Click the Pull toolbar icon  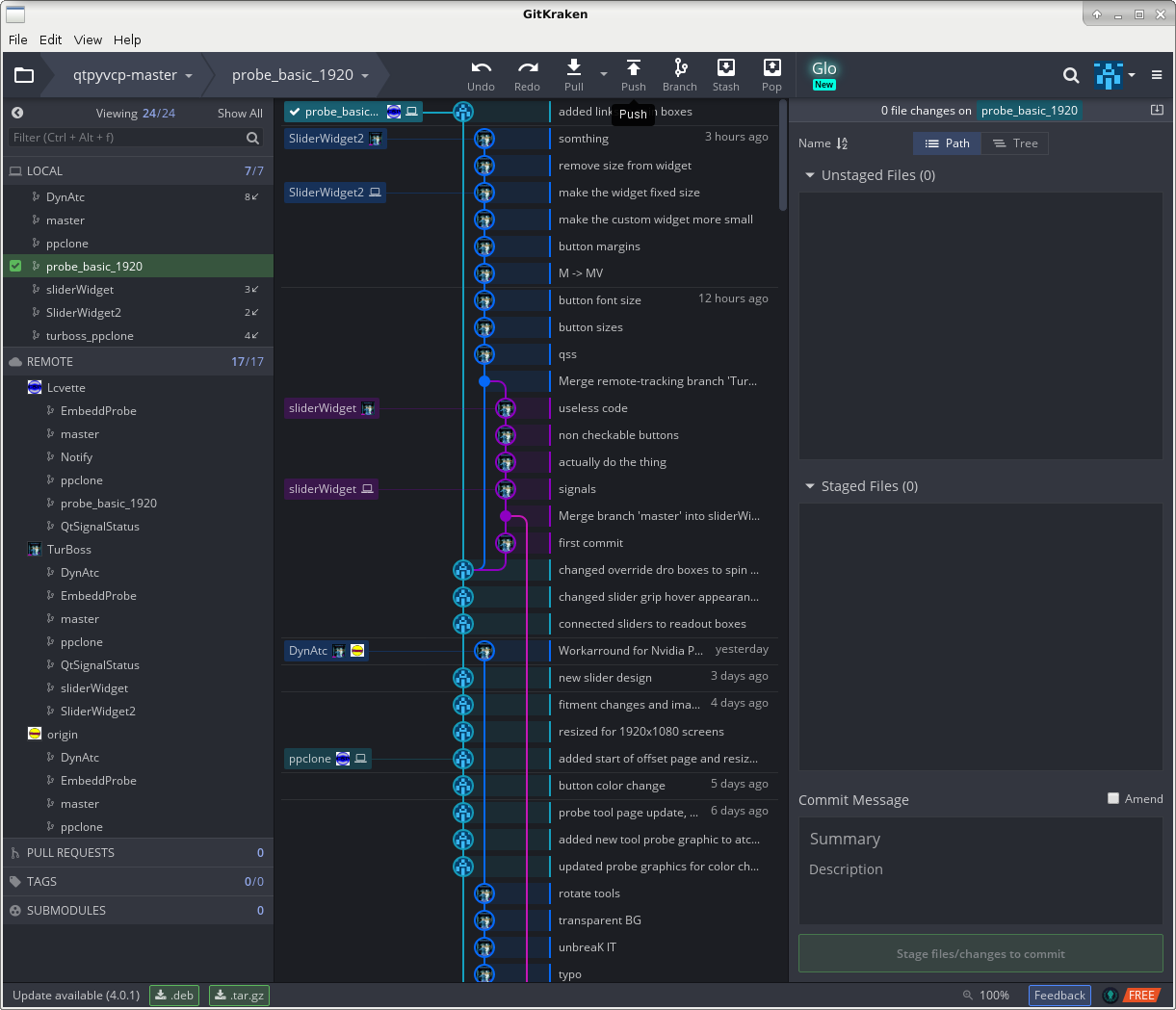tap(574, 74)
